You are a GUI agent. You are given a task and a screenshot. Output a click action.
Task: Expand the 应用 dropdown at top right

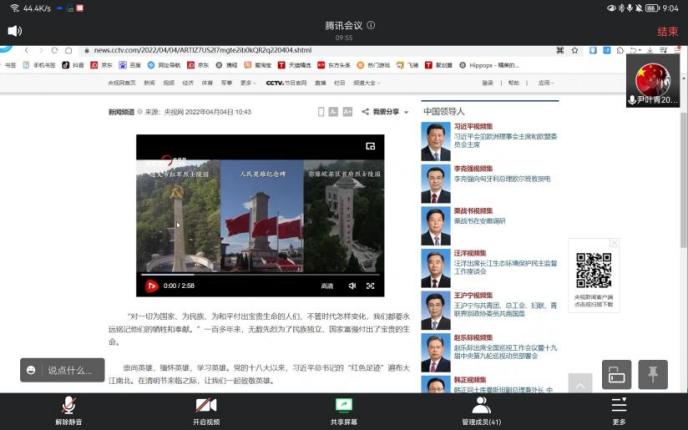coord(546,82)
